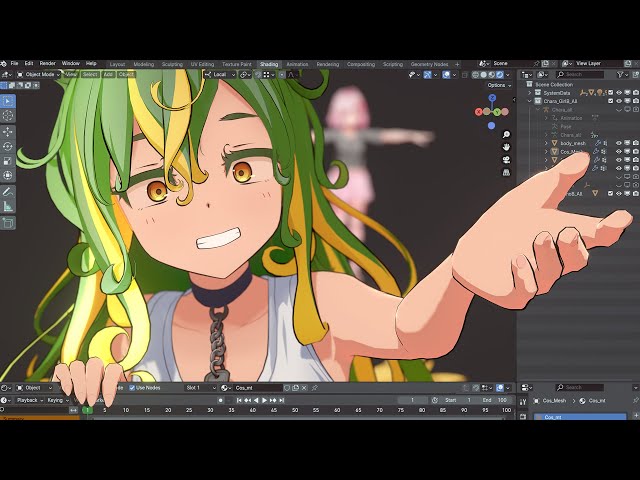Add a new workspace with plus button
The width and height of the screenshot is (640, 480).
click(x=457, y=64)
